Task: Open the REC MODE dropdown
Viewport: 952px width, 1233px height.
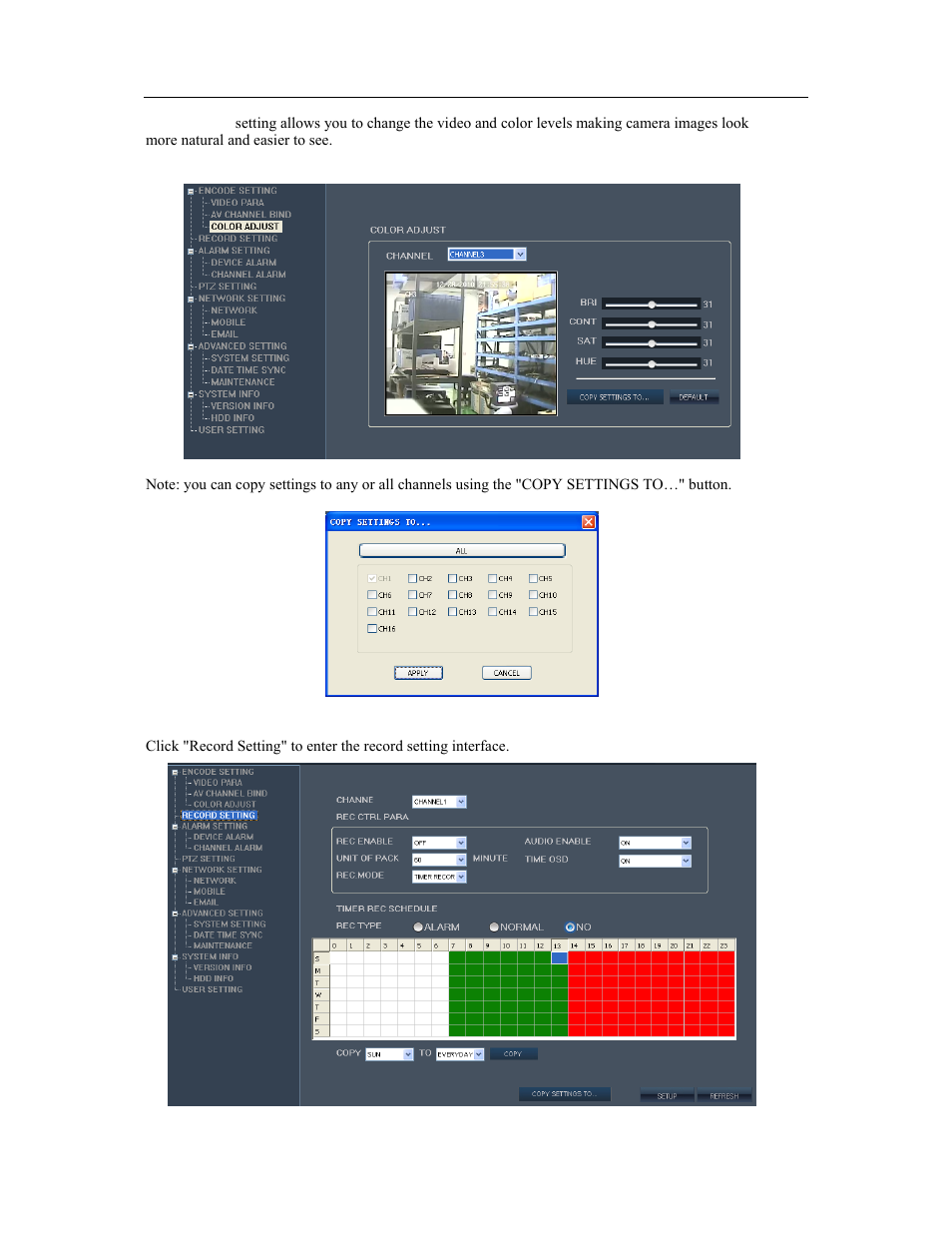Action: [439, 877]
